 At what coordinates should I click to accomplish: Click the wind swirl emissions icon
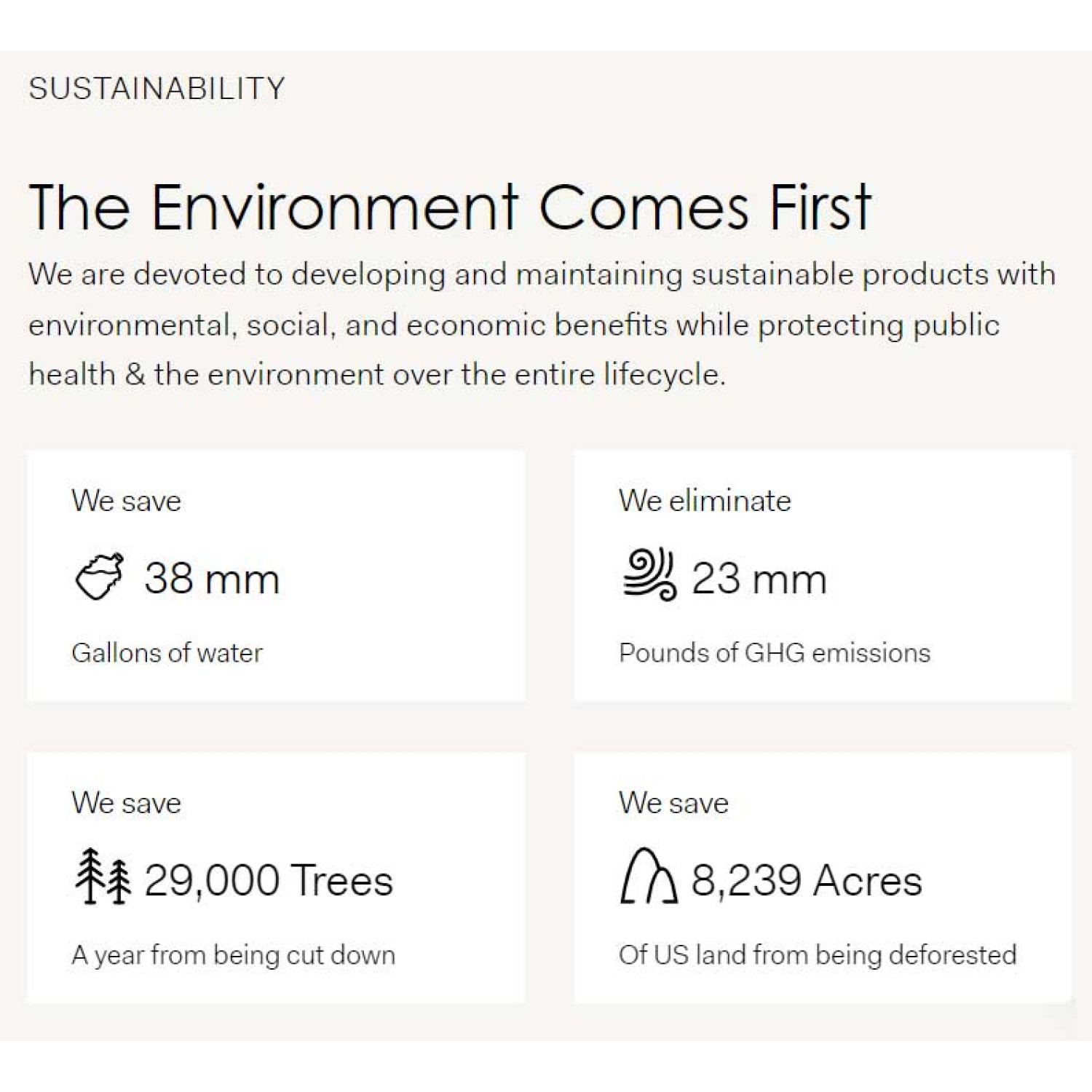(649, 574)
